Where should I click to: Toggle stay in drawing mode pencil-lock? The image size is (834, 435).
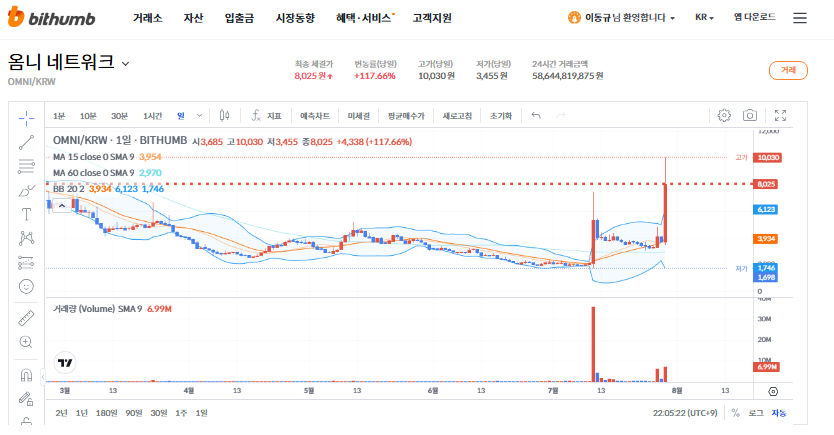[26, 399]
